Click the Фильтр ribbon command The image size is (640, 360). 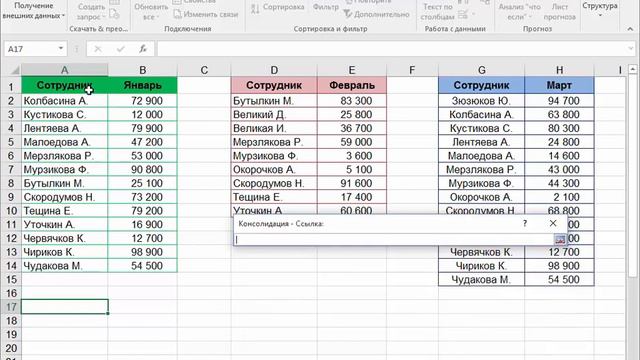click(x=326, y=7)
